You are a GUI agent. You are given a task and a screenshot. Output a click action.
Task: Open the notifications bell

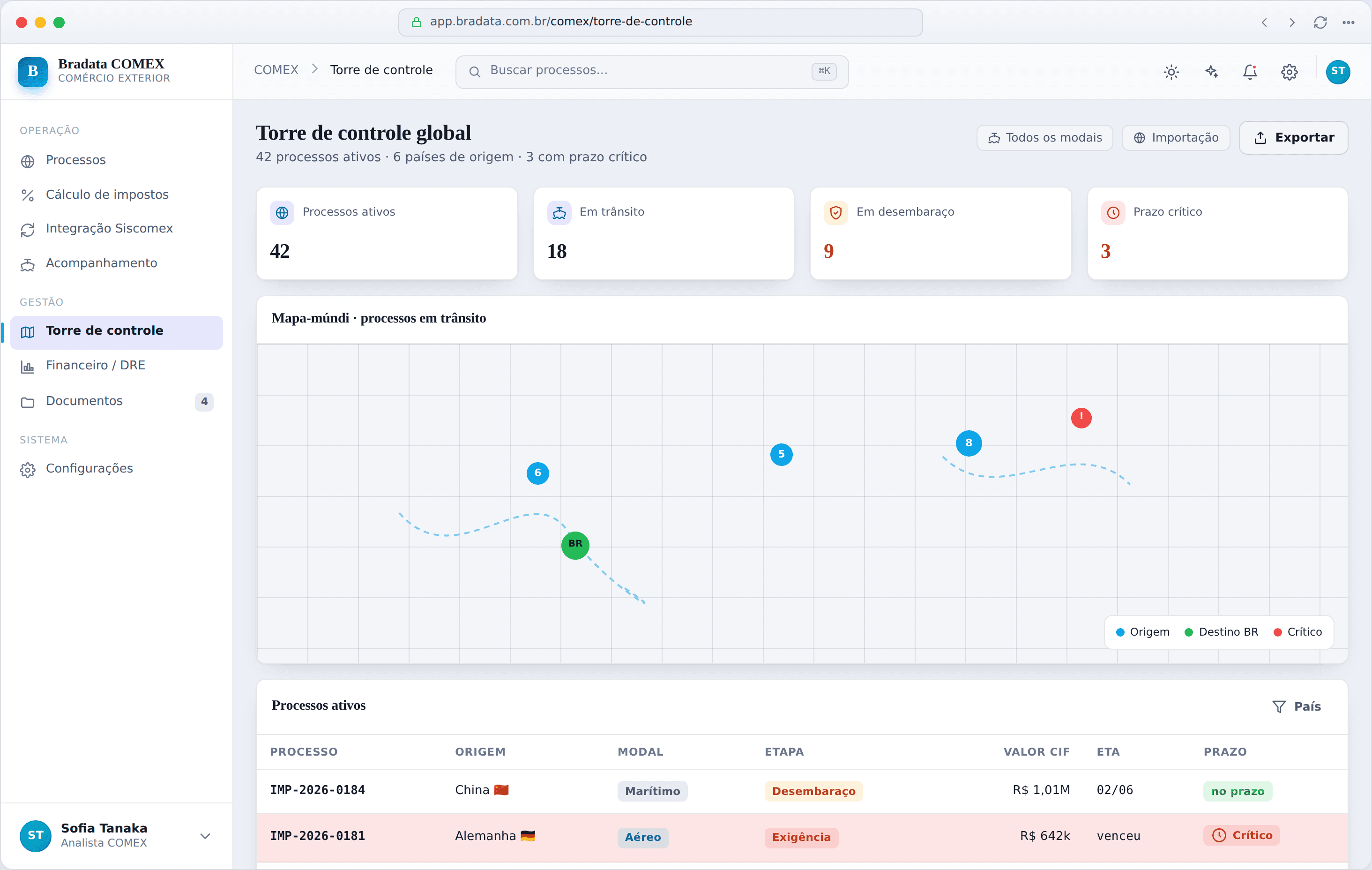click(x=1250, y=72)
